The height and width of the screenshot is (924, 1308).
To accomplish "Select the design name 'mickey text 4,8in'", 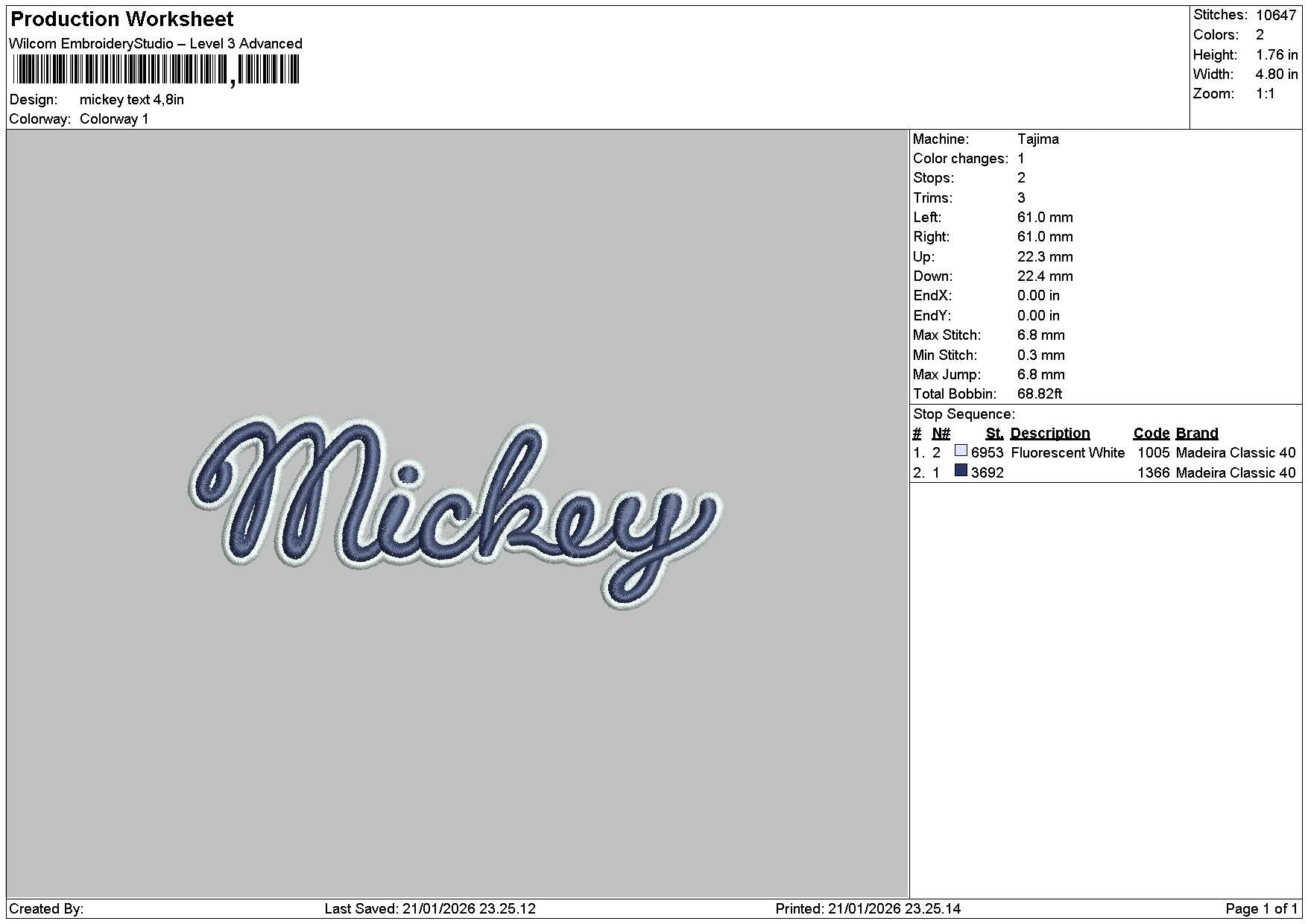I will pos(132,99).
